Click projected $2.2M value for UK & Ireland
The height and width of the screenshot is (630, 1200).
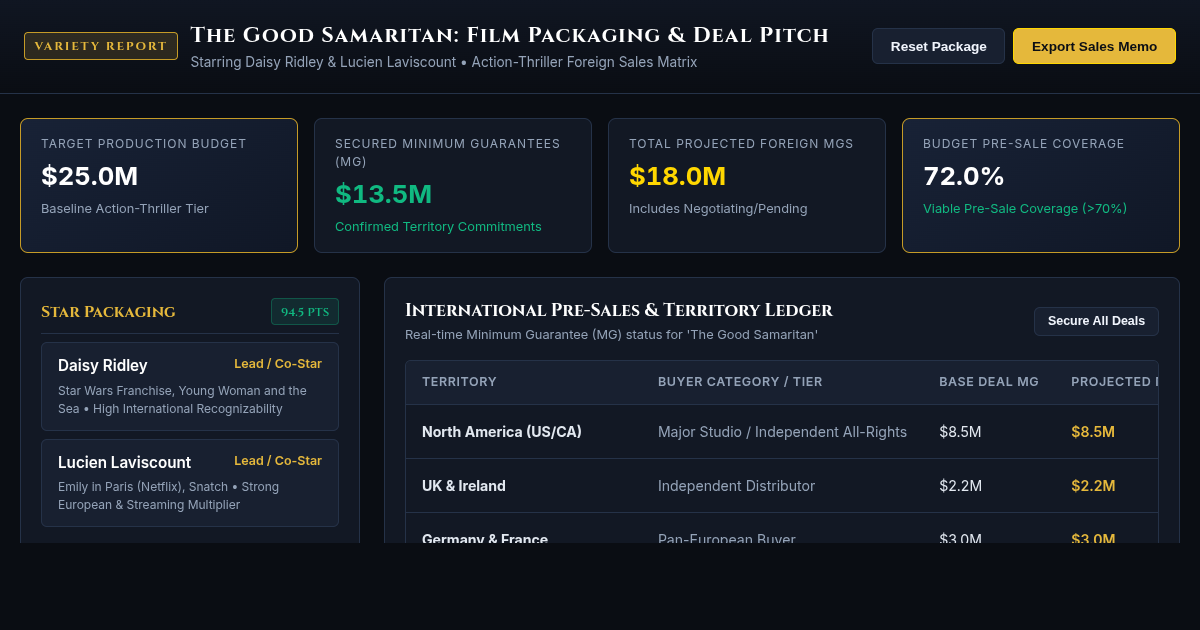click(x=1093, y=486)
